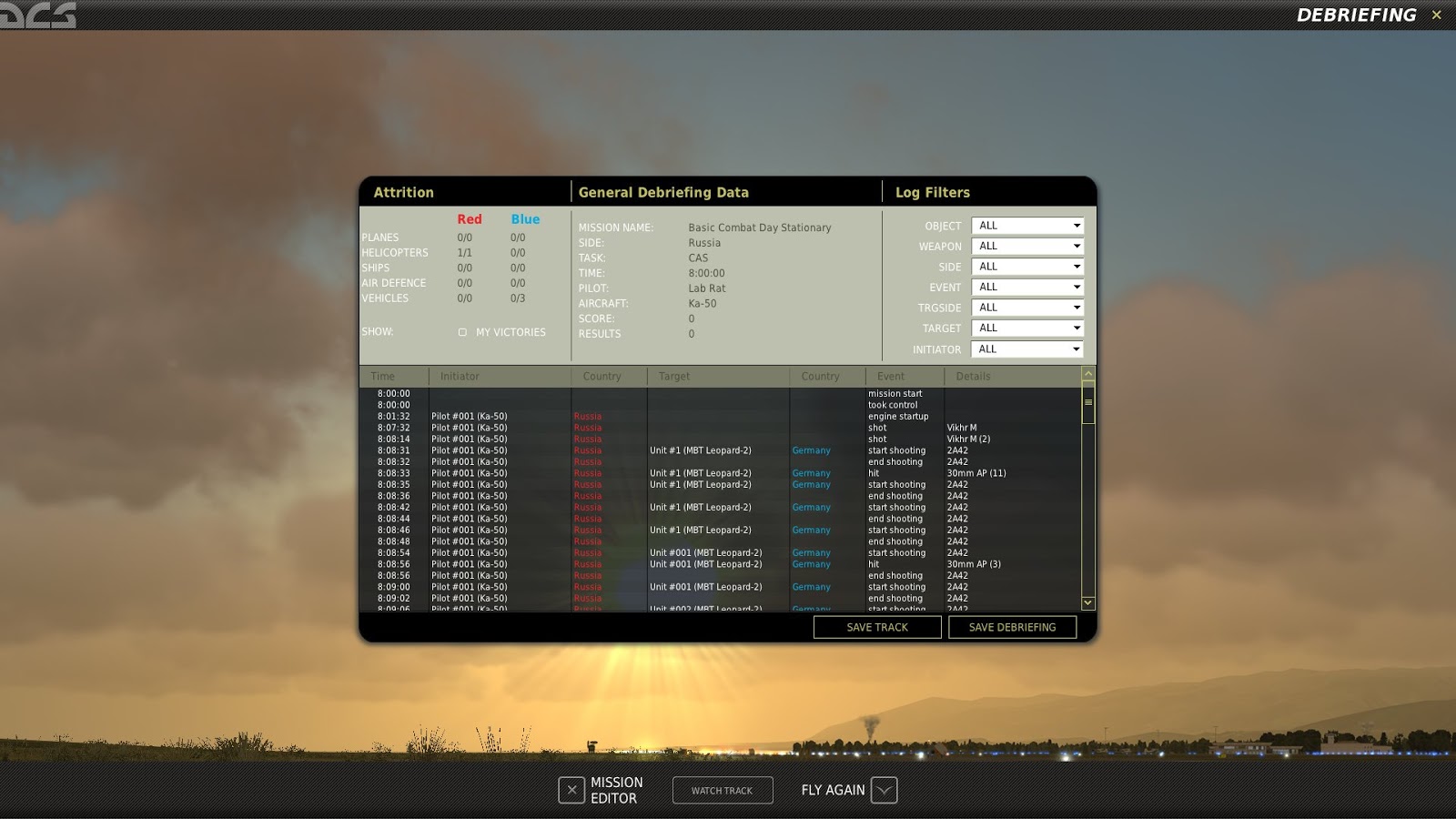The image size is (1456, 819).
Task: Click the '8:00:00' mission time value
Action: 707,273
